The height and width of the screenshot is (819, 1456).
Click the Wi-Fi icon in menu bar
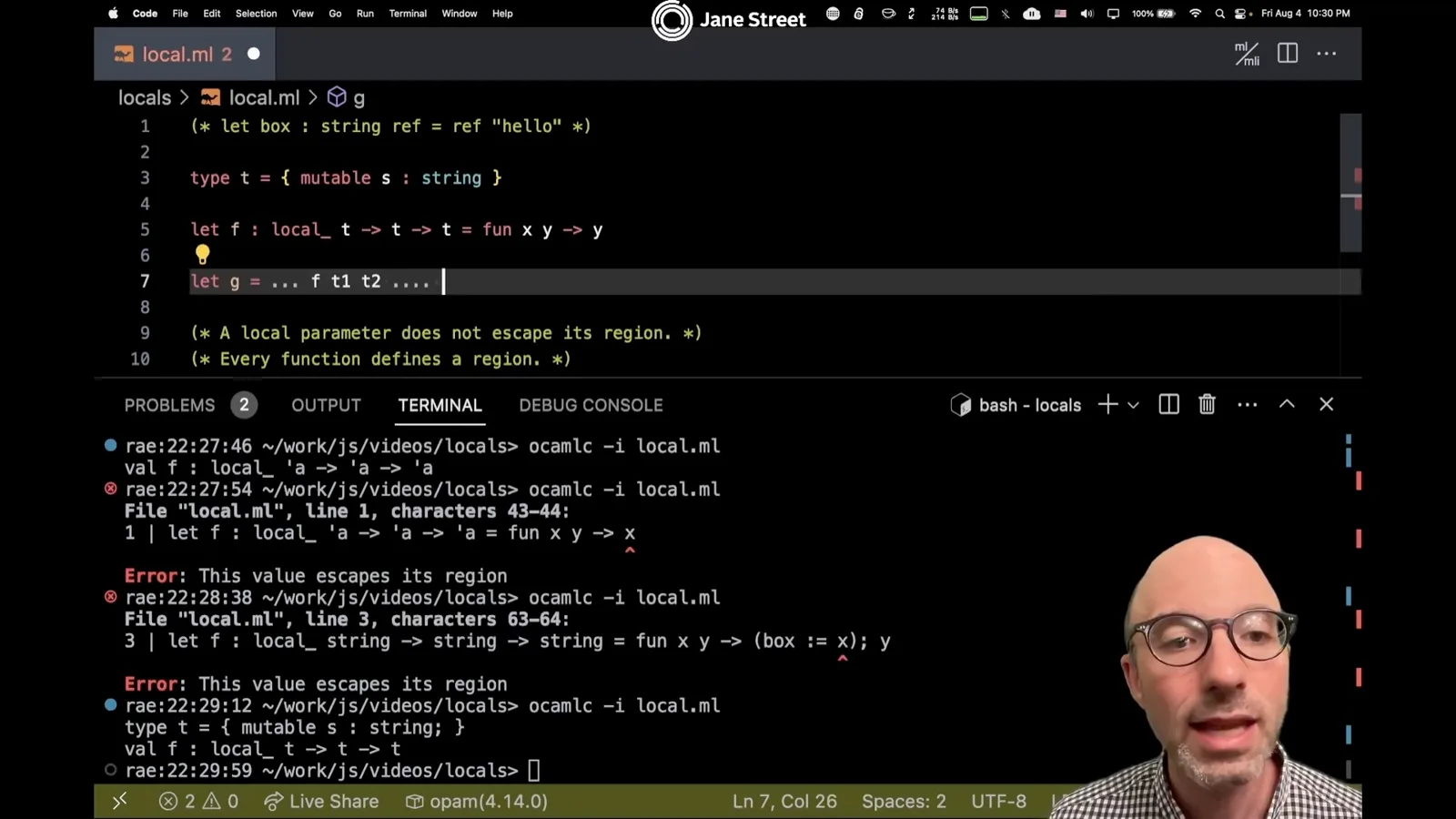click(1196, 14)
